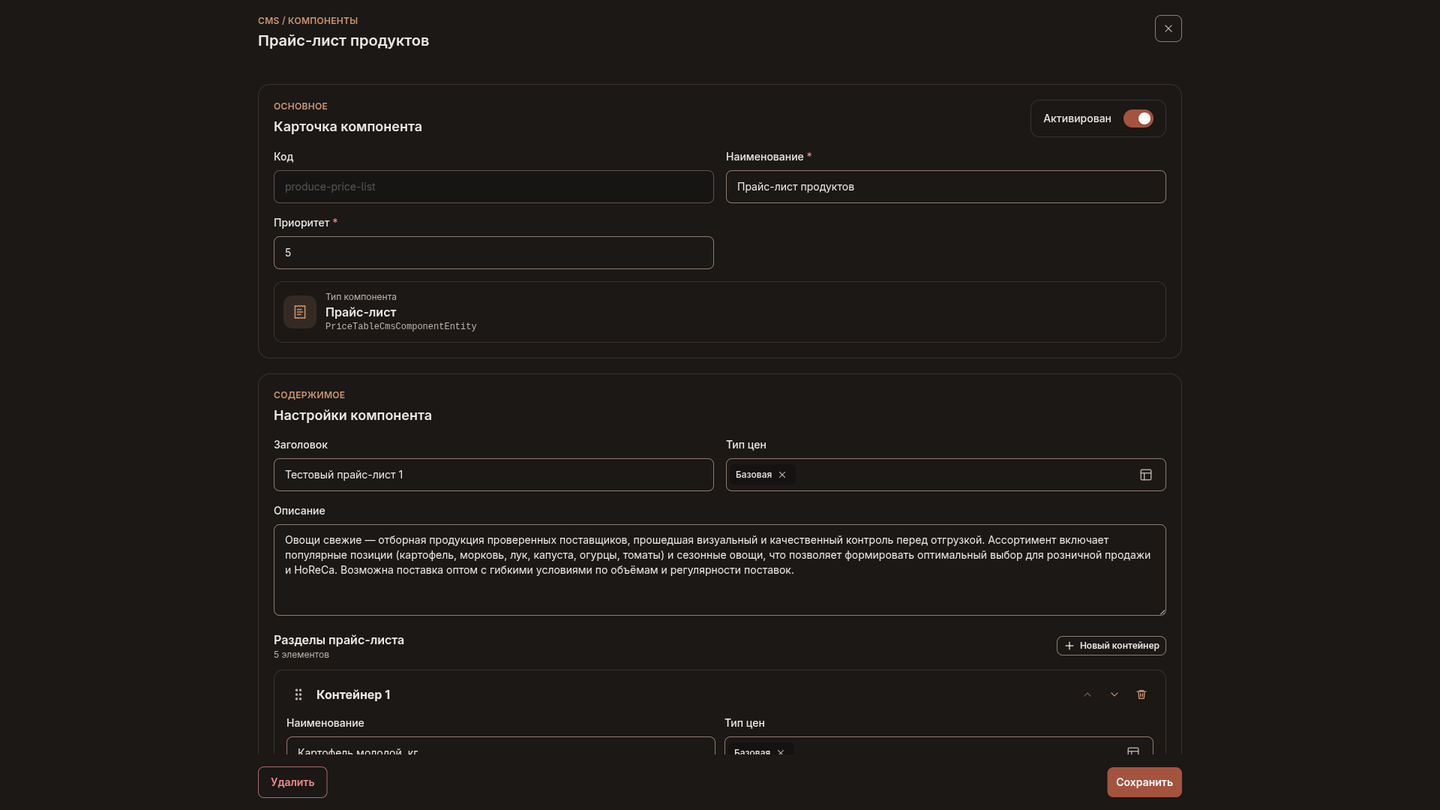
Task: Edit the Заголовок field Тестовый прайс-лист 1
Action: 494,475
